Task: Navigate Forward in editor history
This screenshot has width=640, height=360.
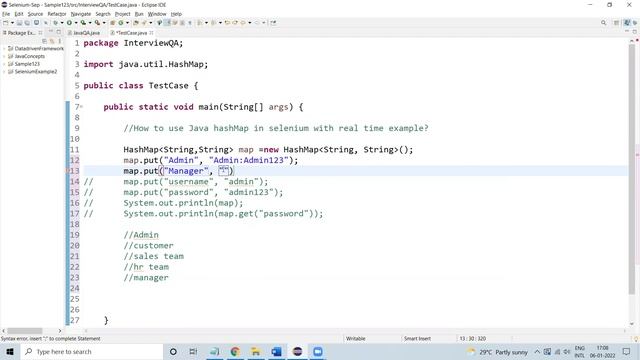Action: coord(257,23)
